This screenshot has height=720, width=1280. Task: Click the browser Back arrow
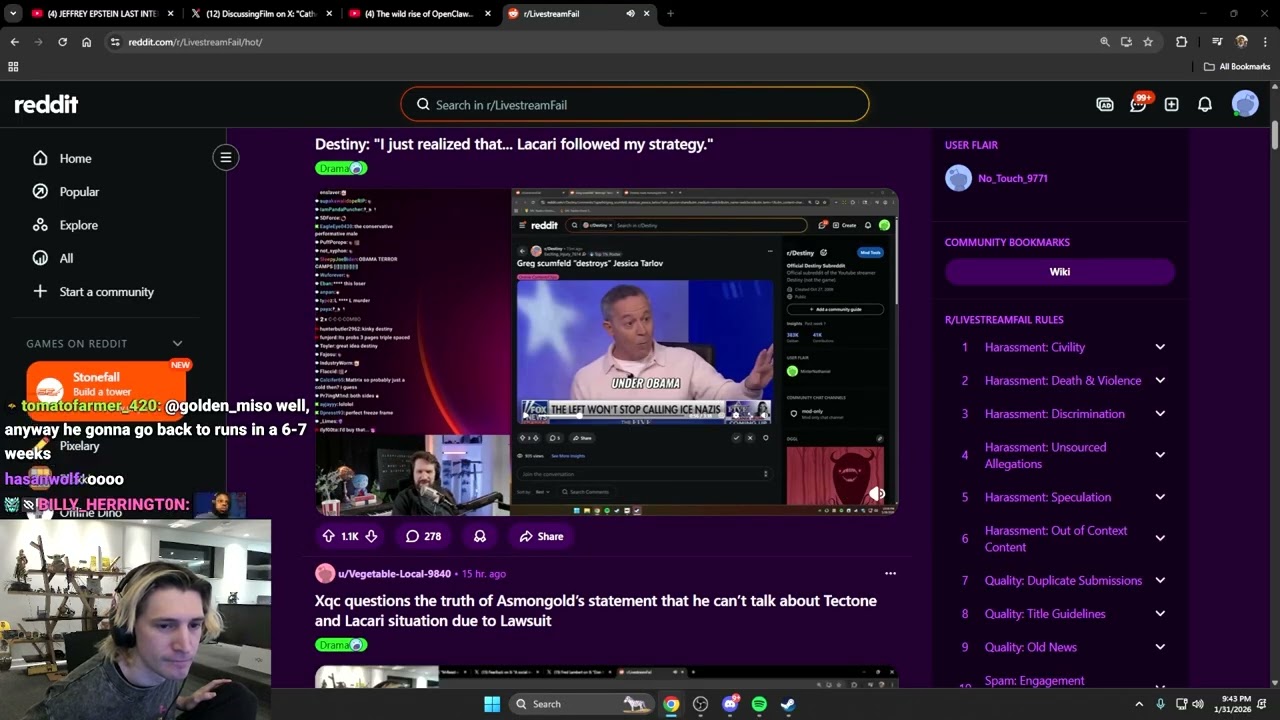tap(14, 42)
